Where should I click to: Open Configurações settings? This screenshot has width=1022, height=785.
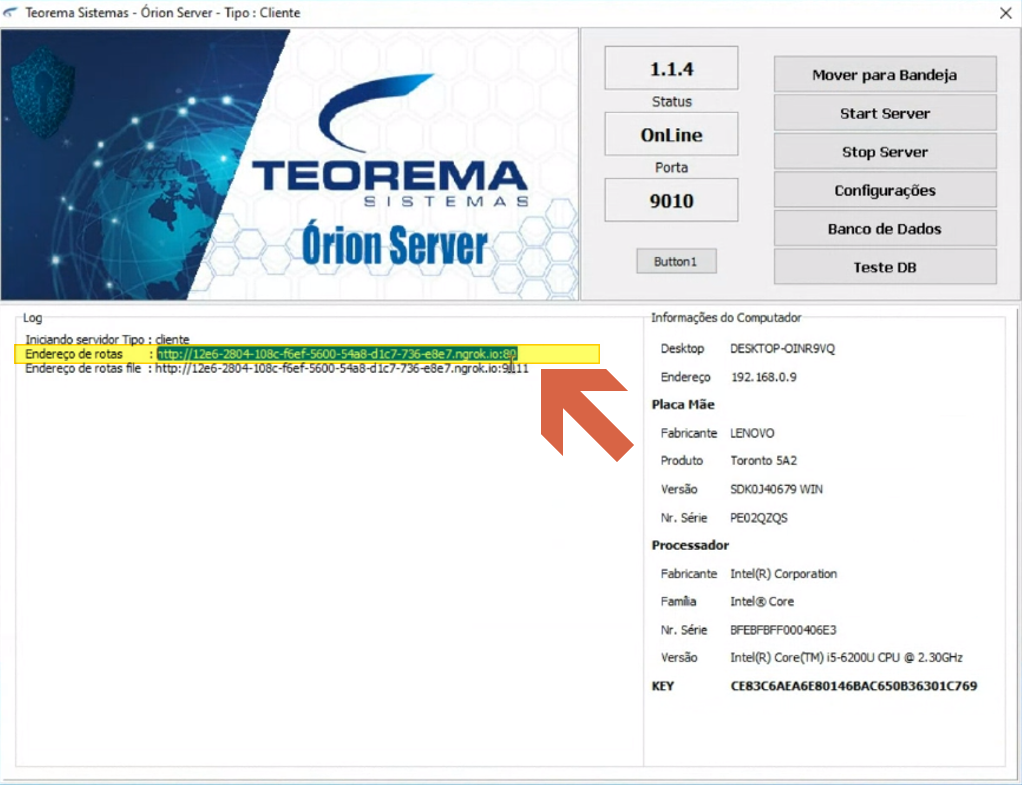[x=884, y=190]
